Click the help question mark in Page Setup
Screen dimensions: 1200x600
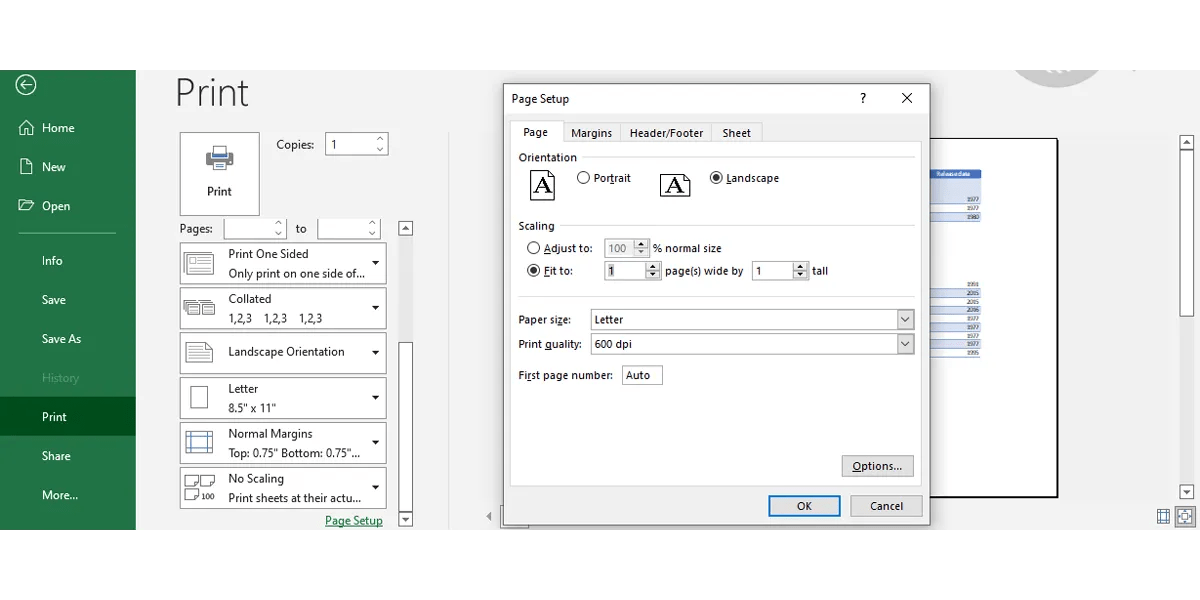point(862,98)
